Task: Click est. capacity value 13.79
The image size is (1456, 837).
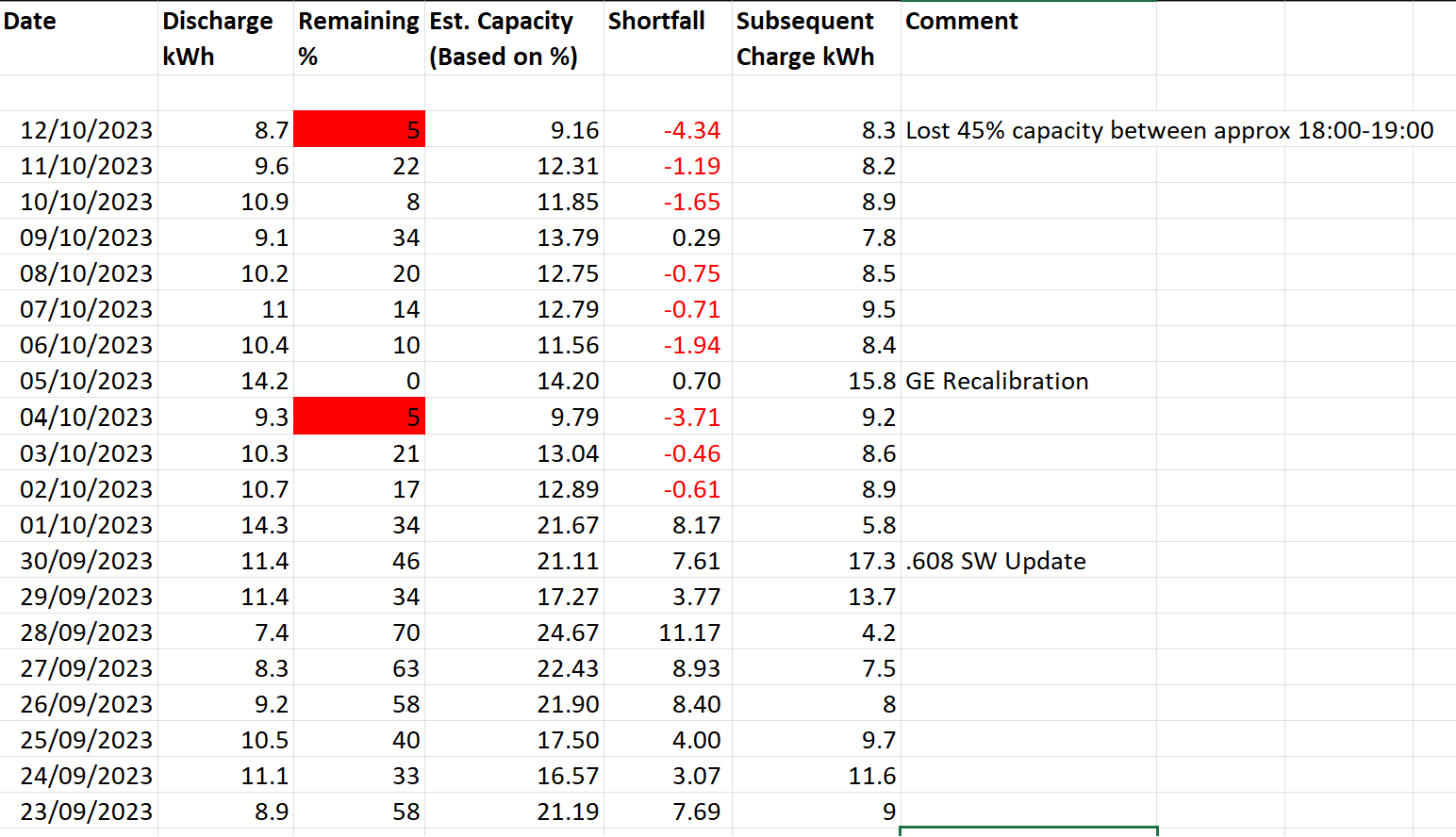Action: 514,238
